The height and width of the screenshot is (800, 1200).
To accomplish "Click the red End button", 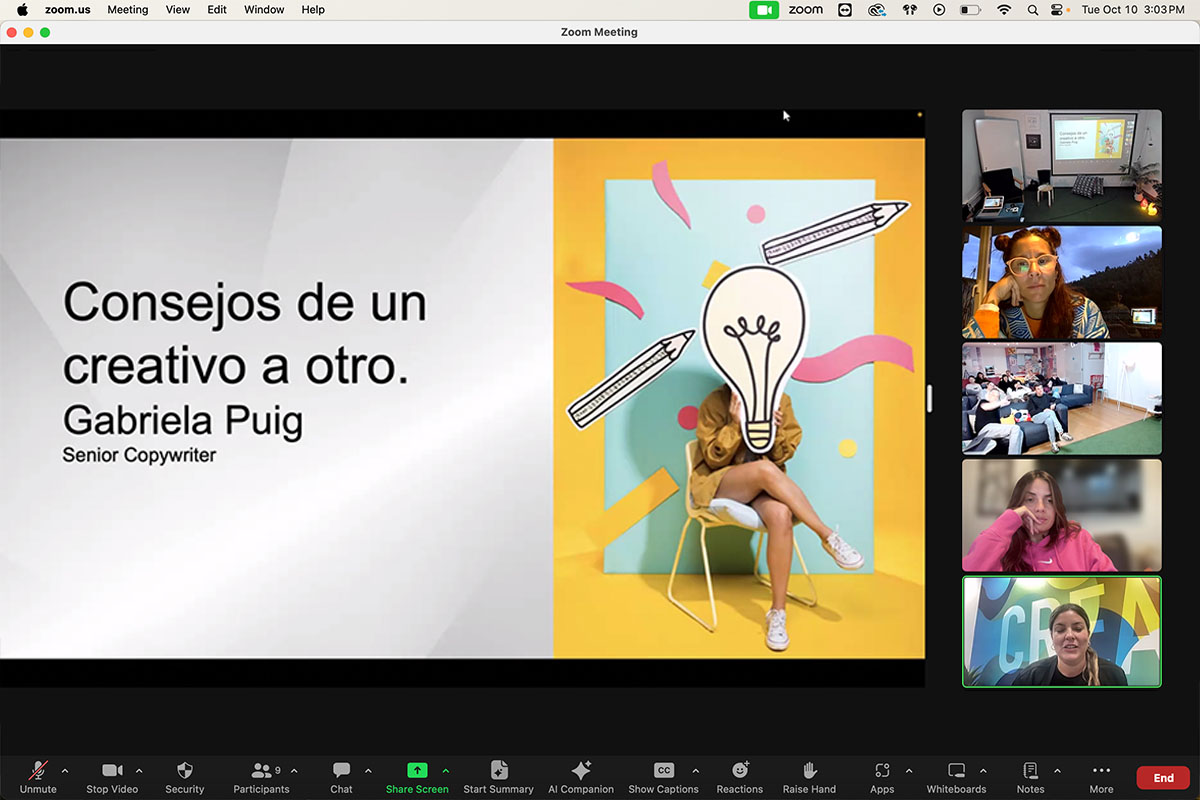I will [x=1163, y=778].
